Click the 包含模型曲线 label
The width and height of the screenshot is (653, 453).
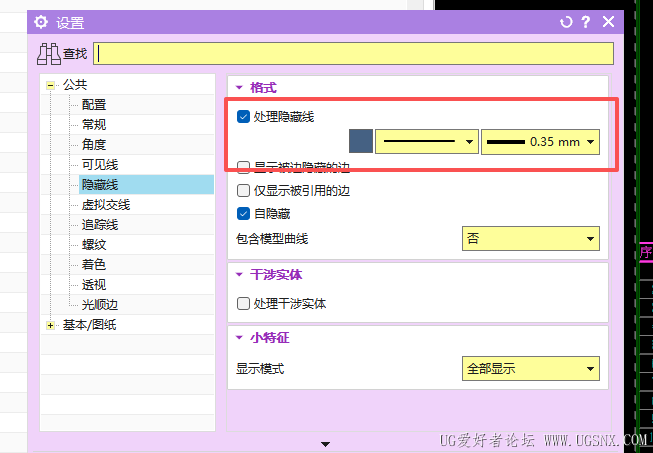(x=272, y=239)
